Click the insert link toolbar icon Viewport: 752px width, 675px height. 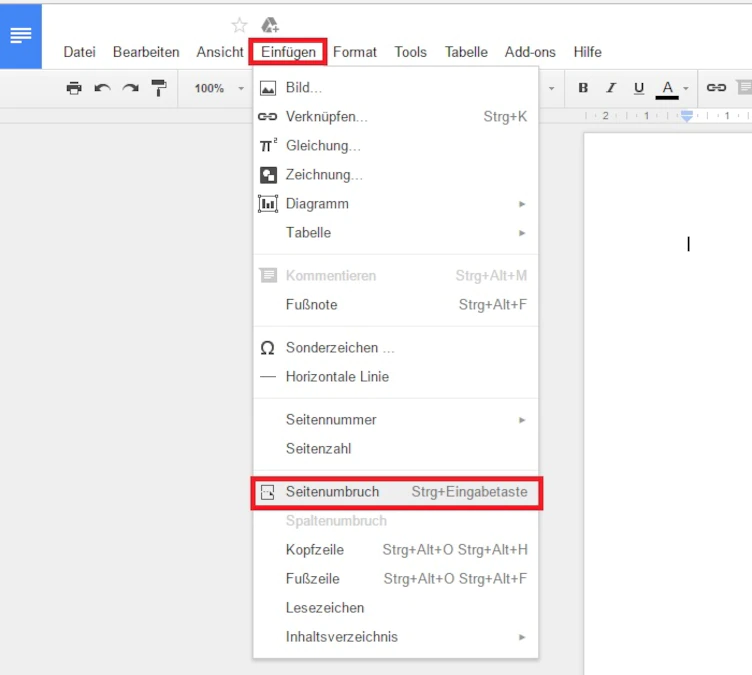(x=716, y=88)
